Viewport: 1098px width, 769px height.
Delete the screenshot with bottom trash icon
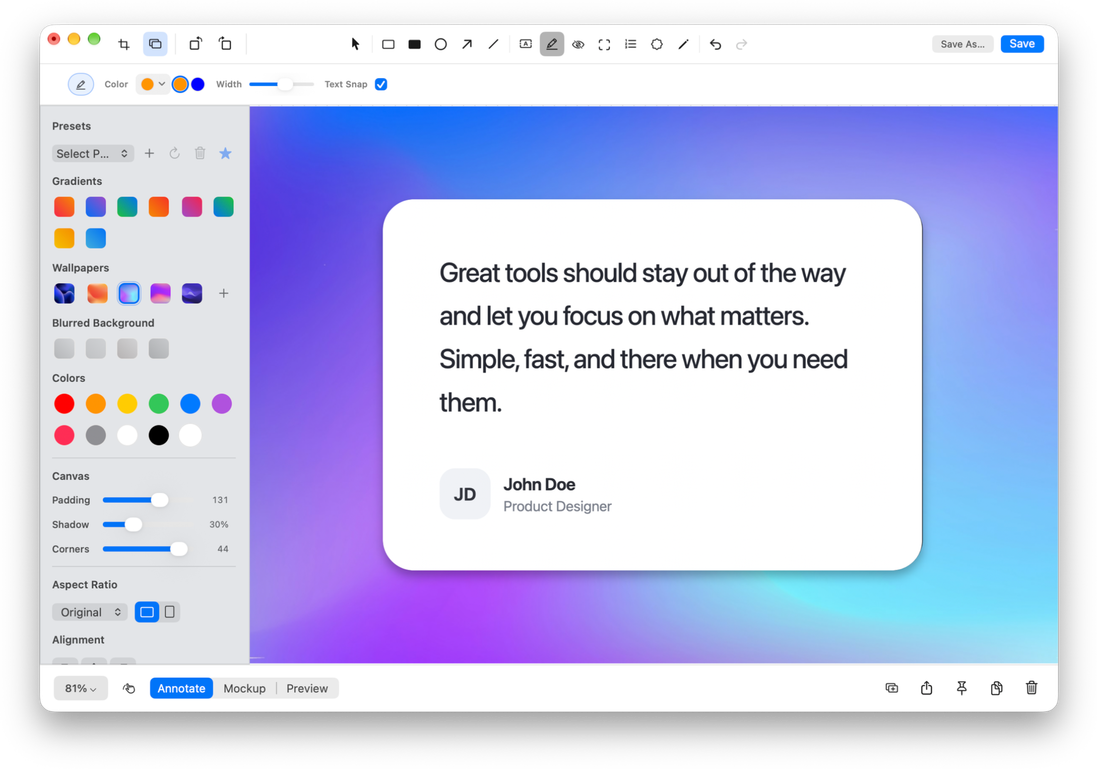point(1031,688)
